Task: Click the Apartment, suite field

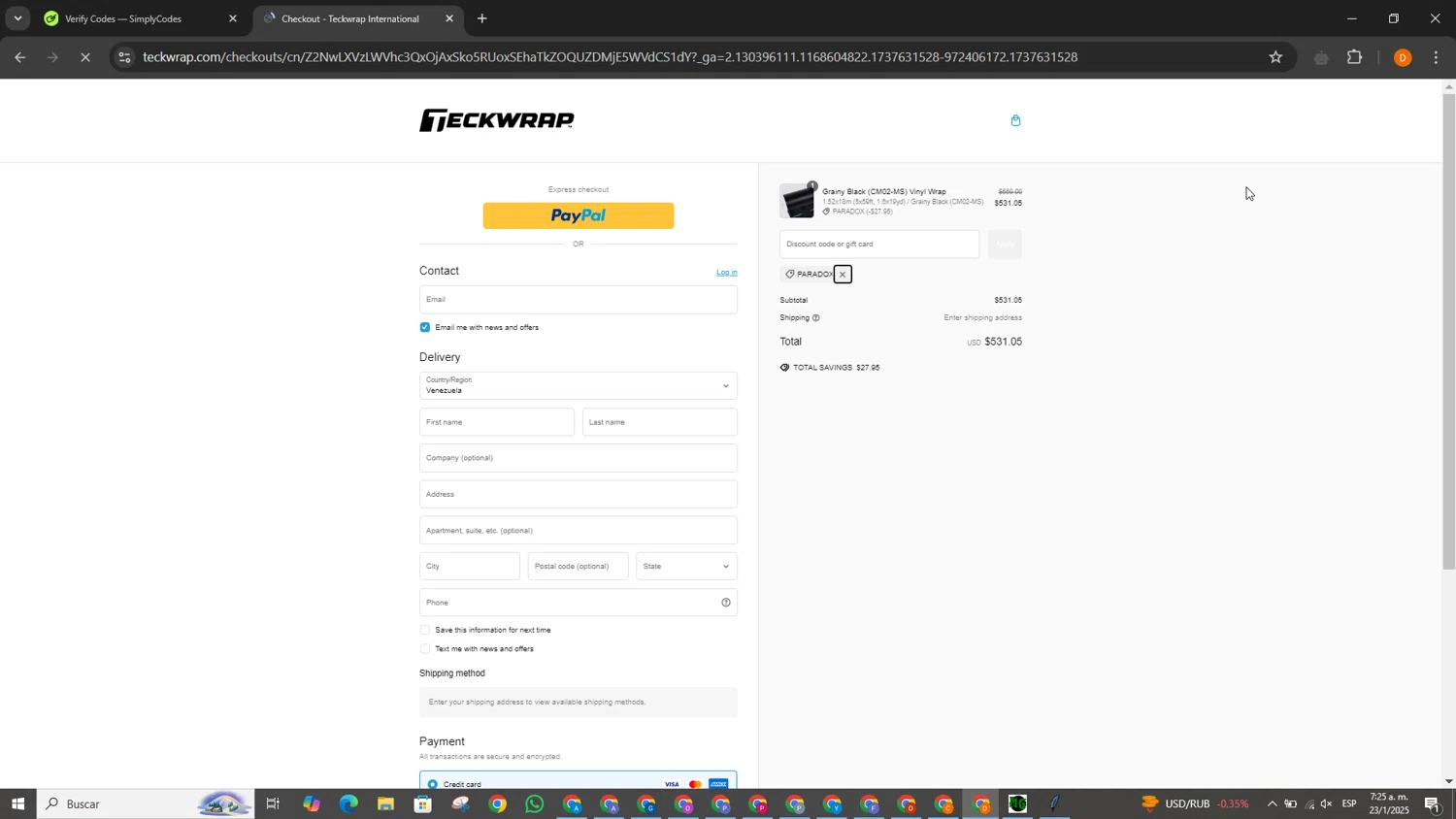Action: pos(579,531)
